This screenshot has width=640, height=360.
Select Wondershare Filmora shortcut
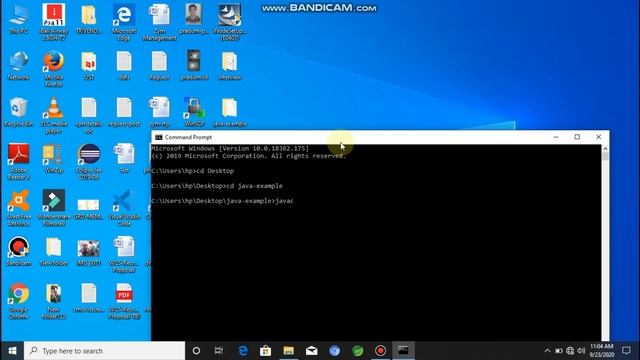pyautogui.click(x=53, y=208)
